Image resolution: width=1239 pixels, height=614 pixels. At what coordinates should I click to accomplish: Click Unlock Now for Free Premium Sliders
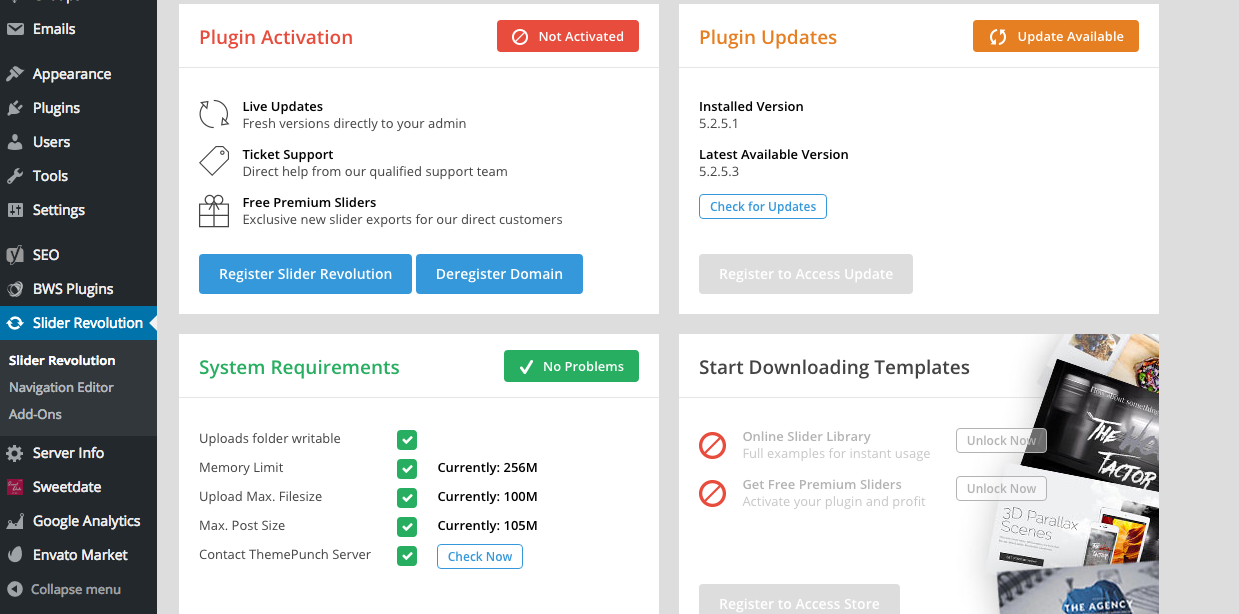click(x=1001, y=489)
